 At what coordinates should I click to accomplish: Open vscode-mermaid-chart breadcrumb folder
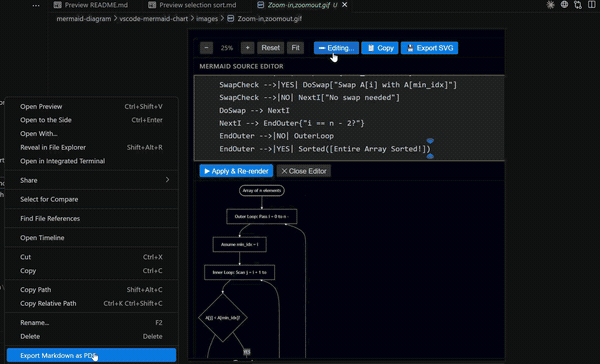153,18
